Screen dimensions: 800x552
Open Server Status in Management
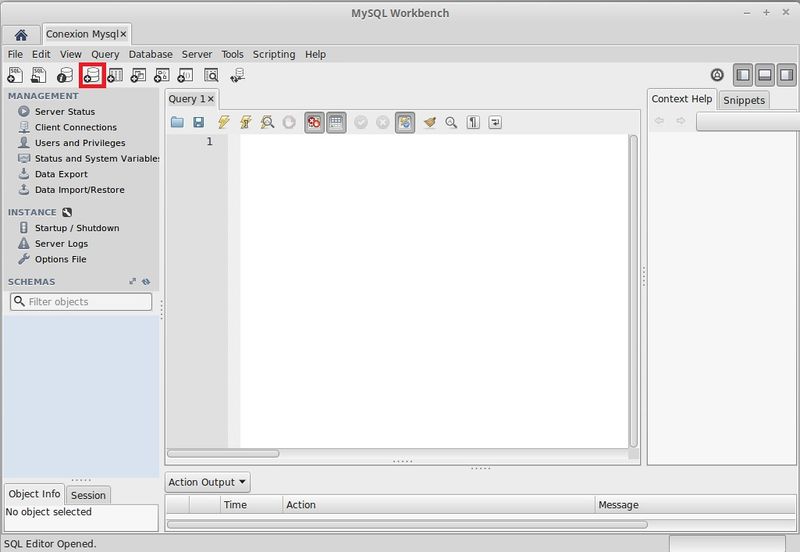[65, 111]
